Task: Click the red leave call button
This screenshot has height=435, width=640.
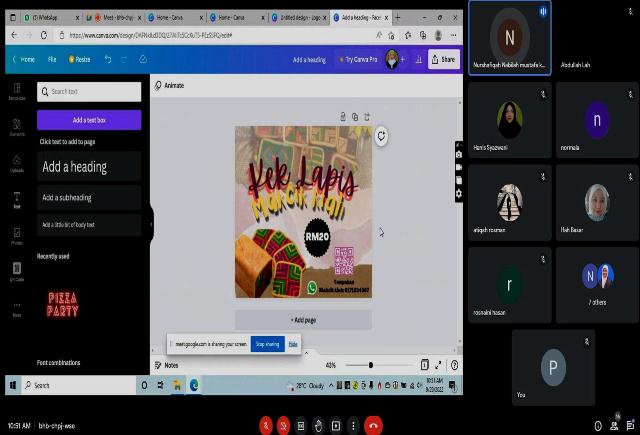Action: [373, 424]
